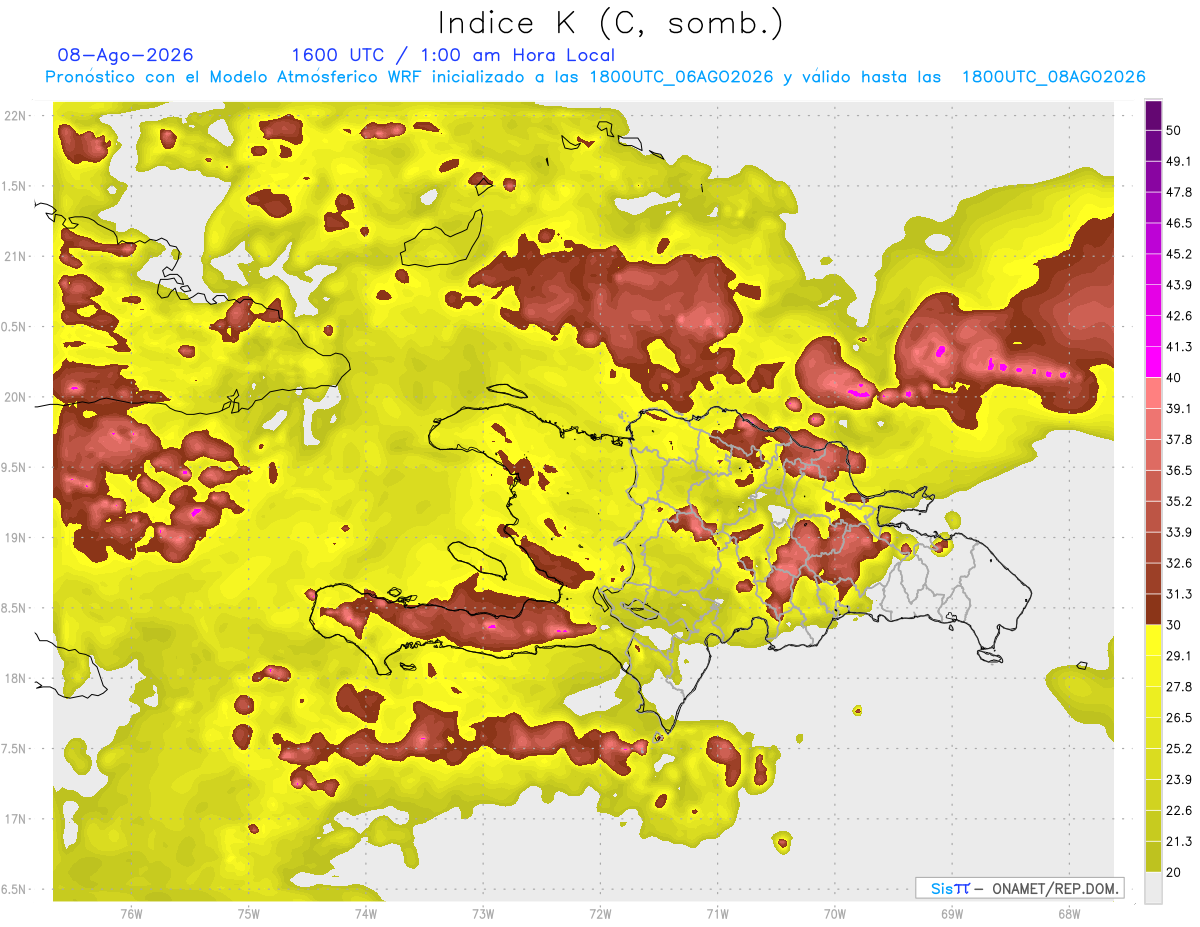Pick the bright yellow swatch between 29.1 and 30
1200x927 pixels.
point(1153,640)
